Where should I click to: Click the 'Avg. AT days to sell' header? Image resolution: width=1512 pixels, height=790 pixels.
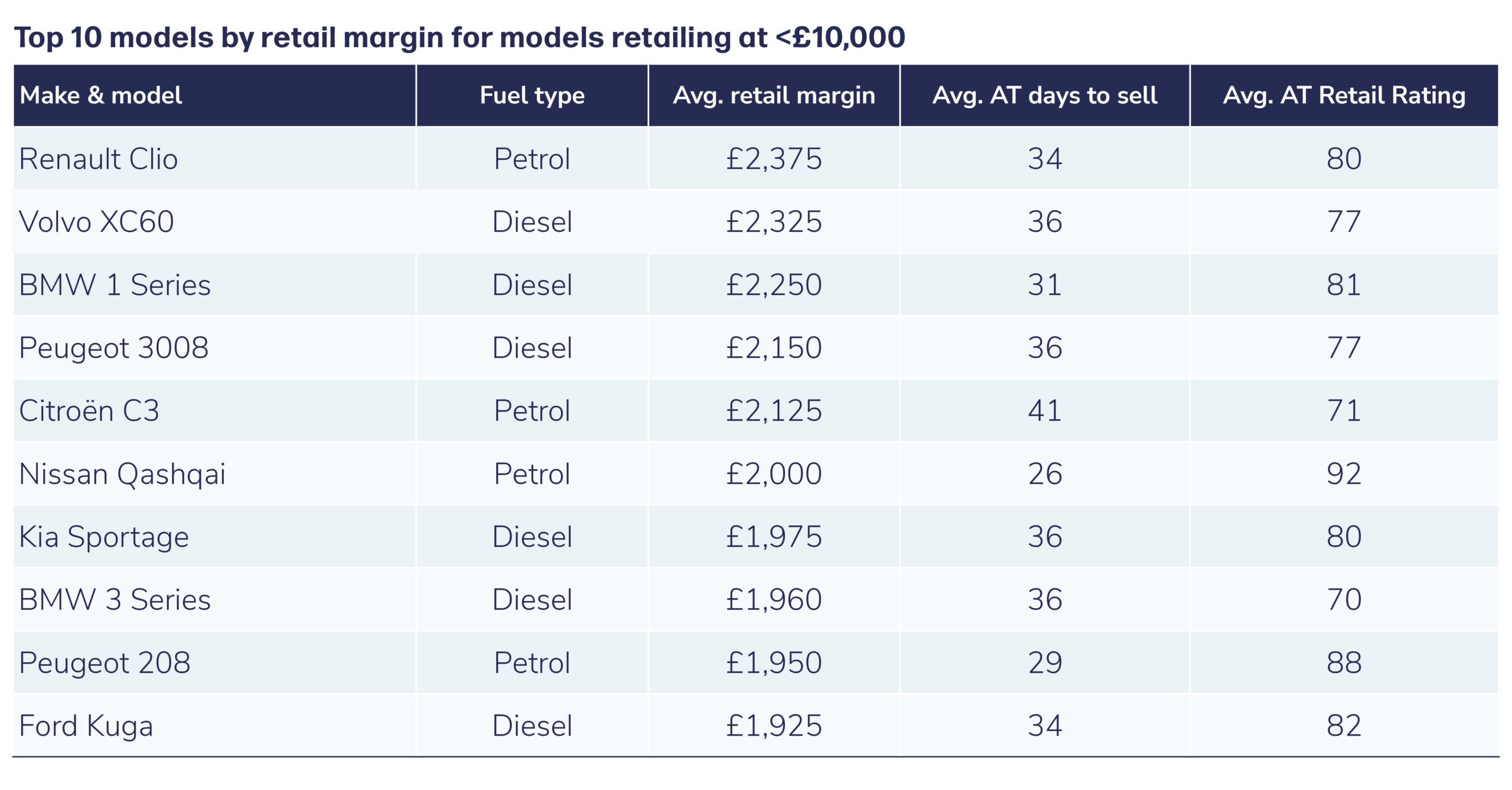pyautogui.click(x=1044, y=96)
